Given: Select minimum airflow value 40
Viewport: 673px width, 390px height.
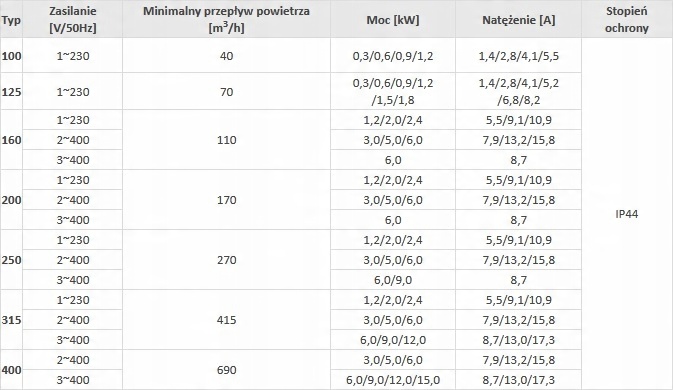Looking at the screenshot, I should coord(226,56).
